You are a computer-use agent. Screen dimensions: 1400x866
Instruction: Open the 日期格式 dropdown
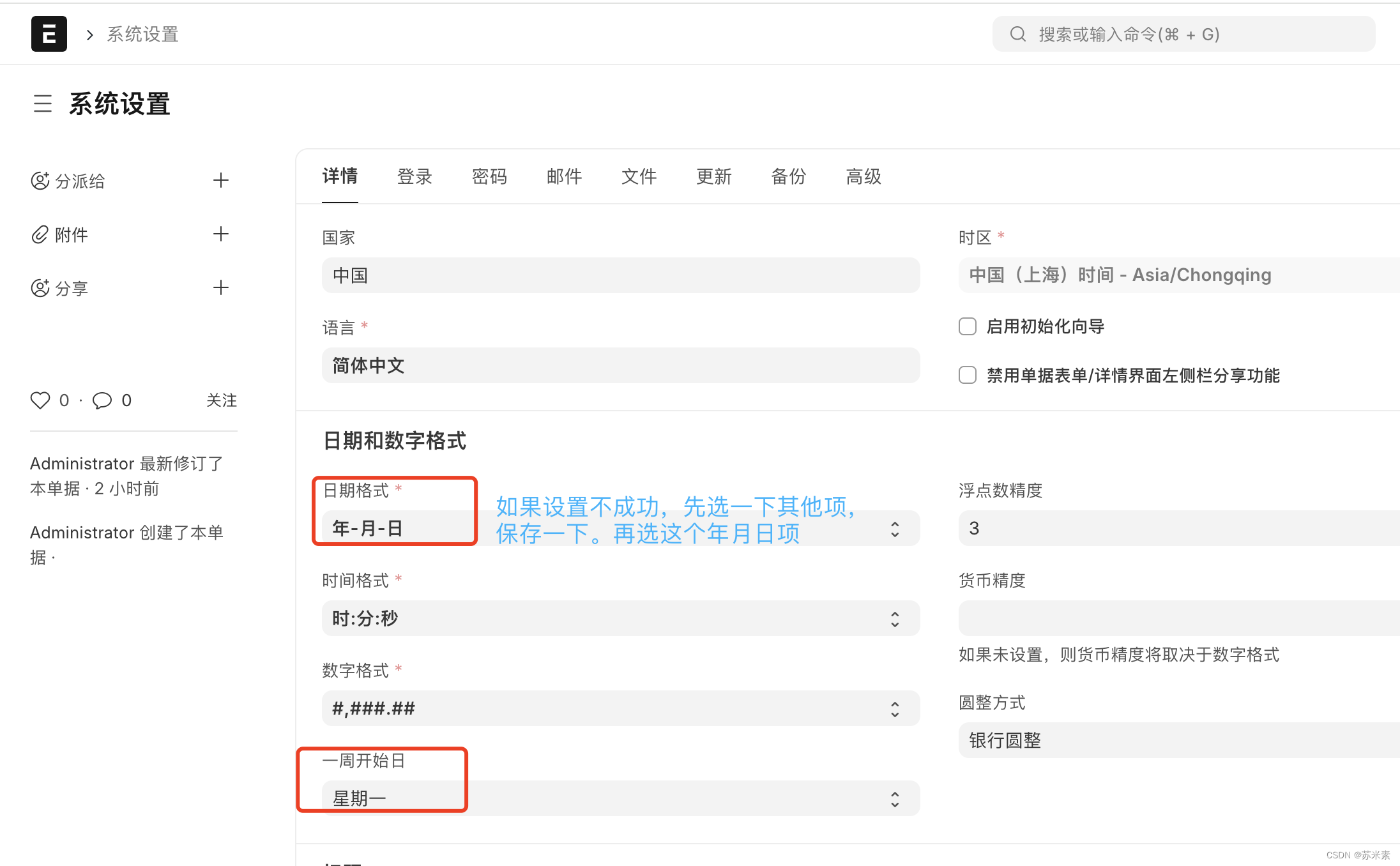[x=894, y=529]
